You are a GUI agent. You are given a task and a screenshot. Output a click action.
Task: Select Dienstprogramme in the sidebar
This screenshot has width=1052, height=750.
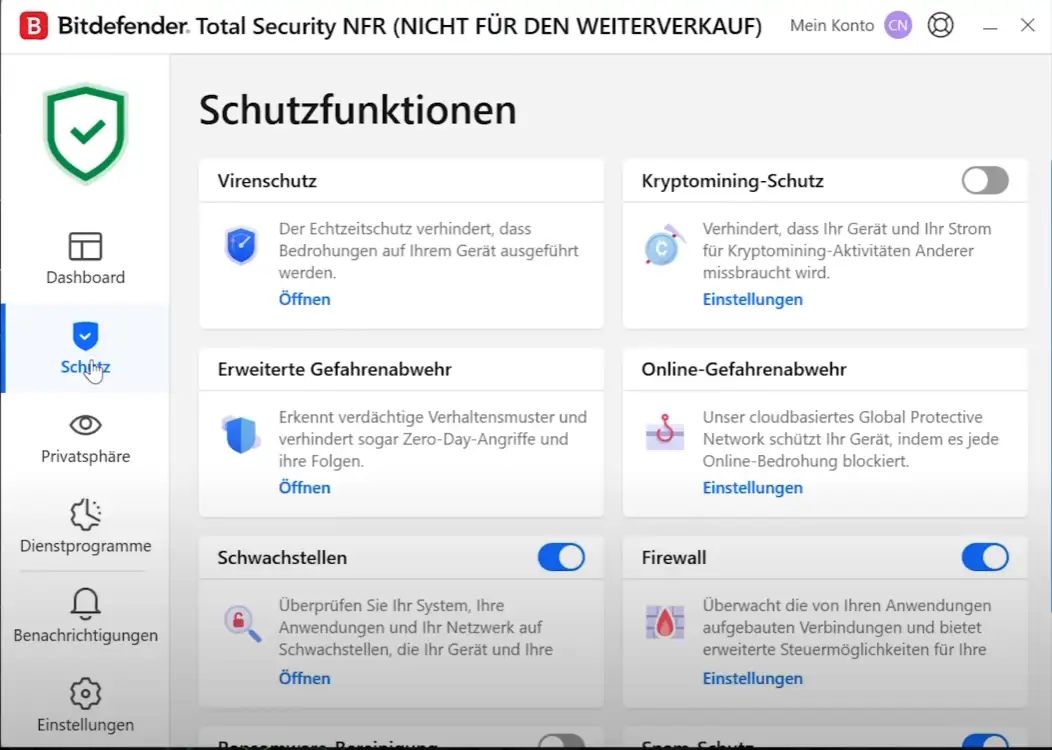click(x=85, y=527)
